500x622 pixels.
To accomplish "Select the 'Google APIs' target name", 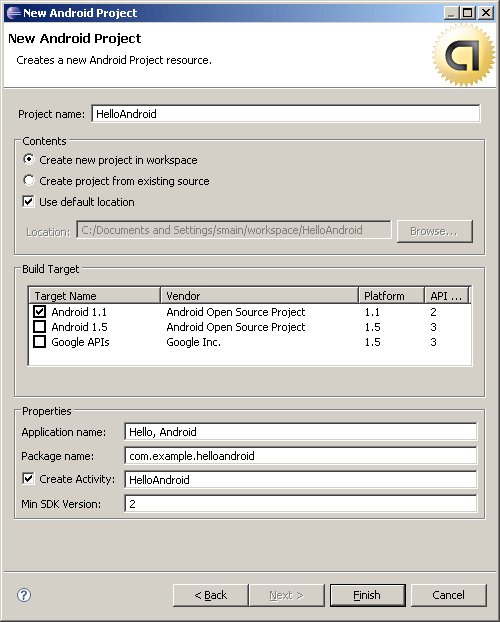I will pos(80,342).
